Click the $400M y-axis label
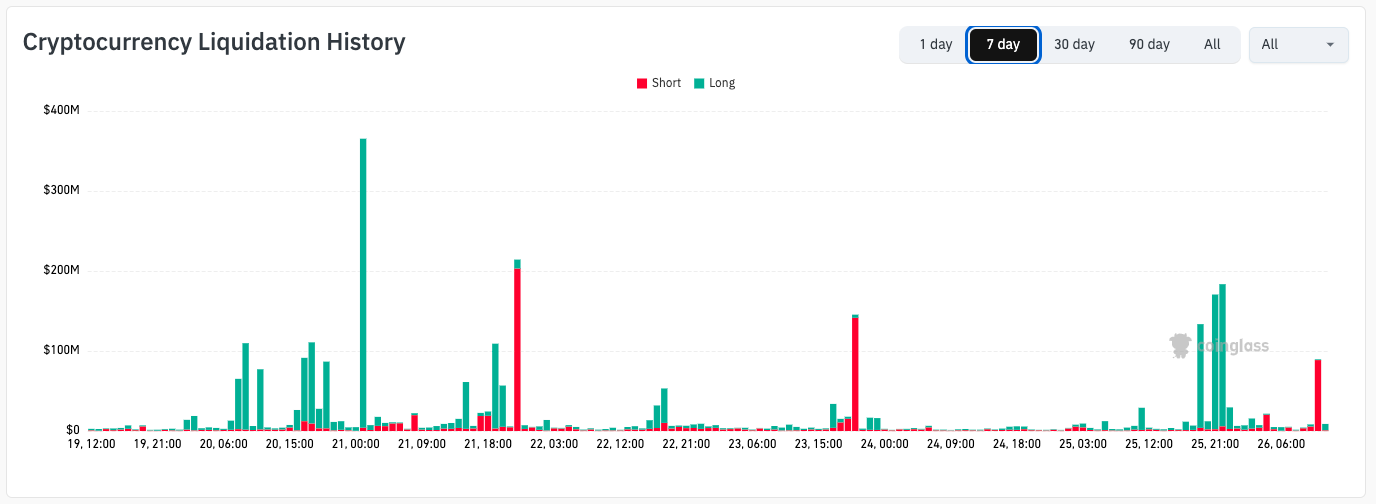Screen dimensions: 1376x504 coord(62,110)
